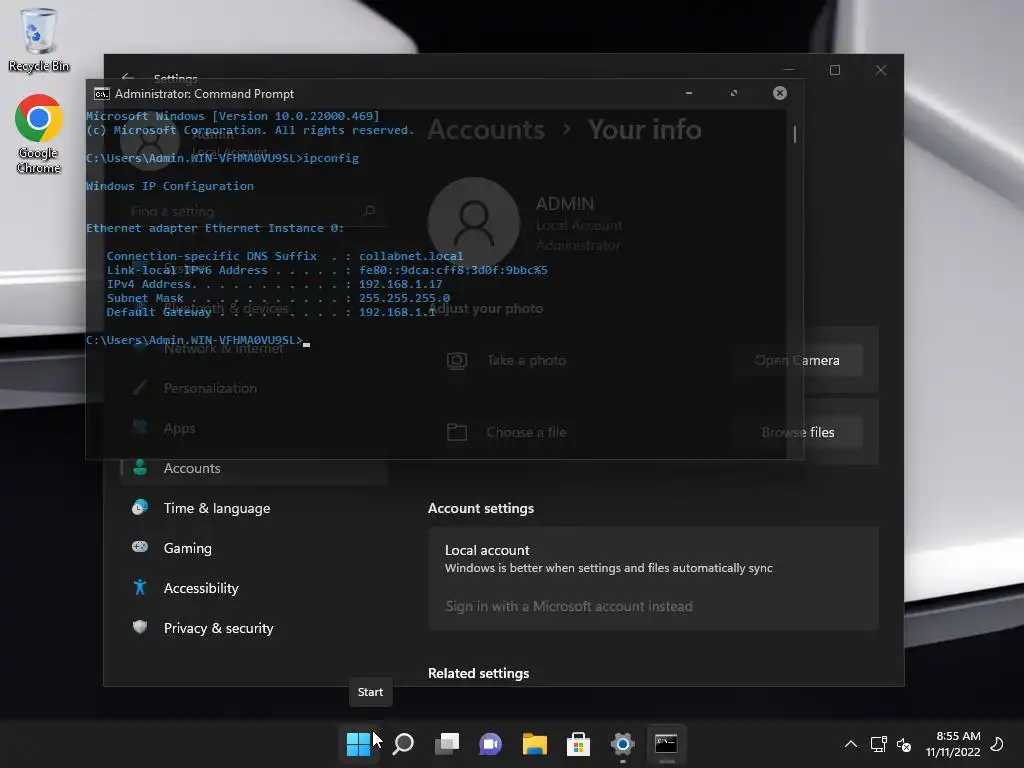
Task: Open Accounts in Settings sidebar
Action: (255, 468)
